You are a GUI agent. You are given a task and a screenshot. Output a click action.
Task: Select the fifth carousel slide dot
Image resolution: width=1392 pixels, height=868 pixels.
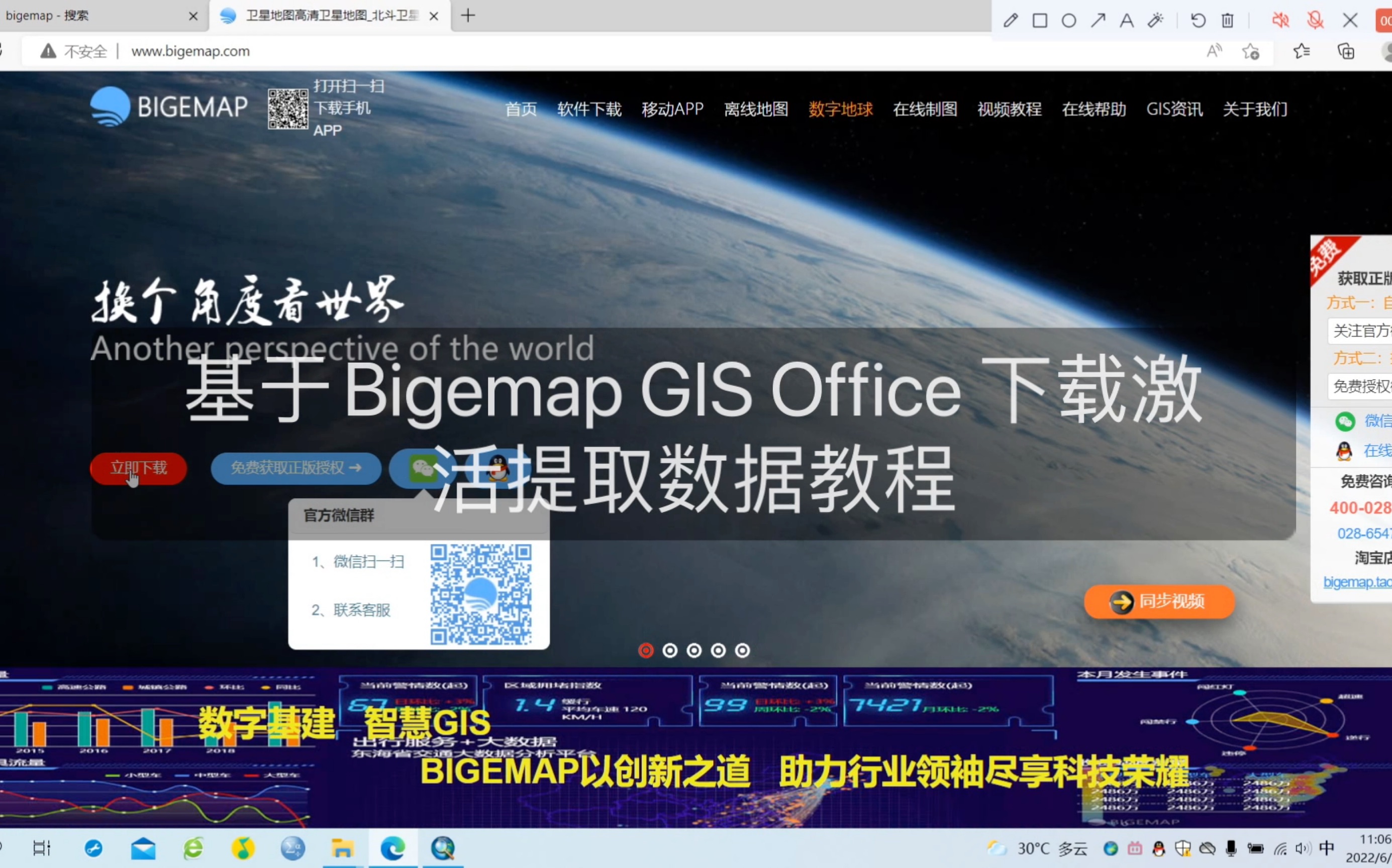[x=743, y=650]
